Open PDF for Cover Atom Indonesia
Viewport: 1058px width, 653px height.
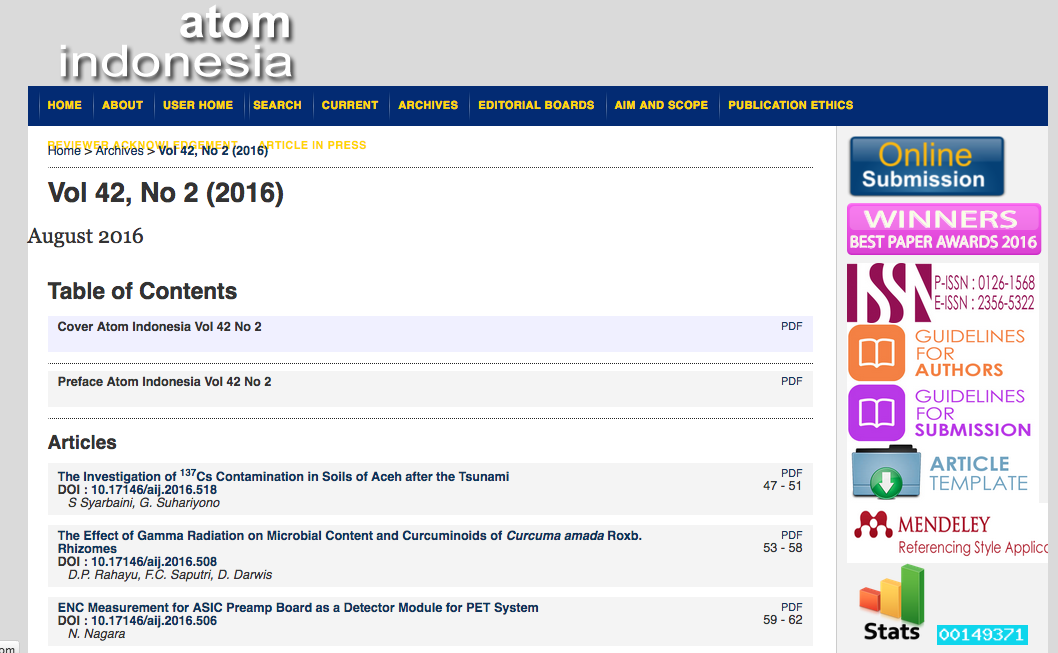click(x=791, y=326)
